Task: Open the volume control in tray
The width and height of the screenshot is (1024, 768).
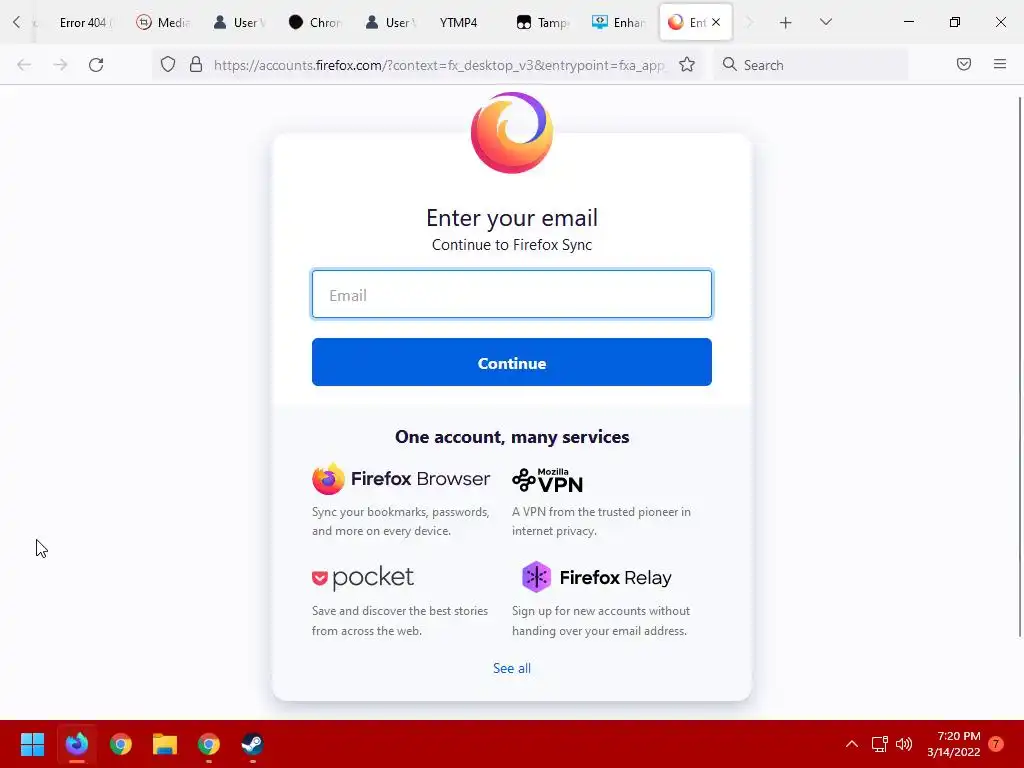Action: tap(904, 744)
